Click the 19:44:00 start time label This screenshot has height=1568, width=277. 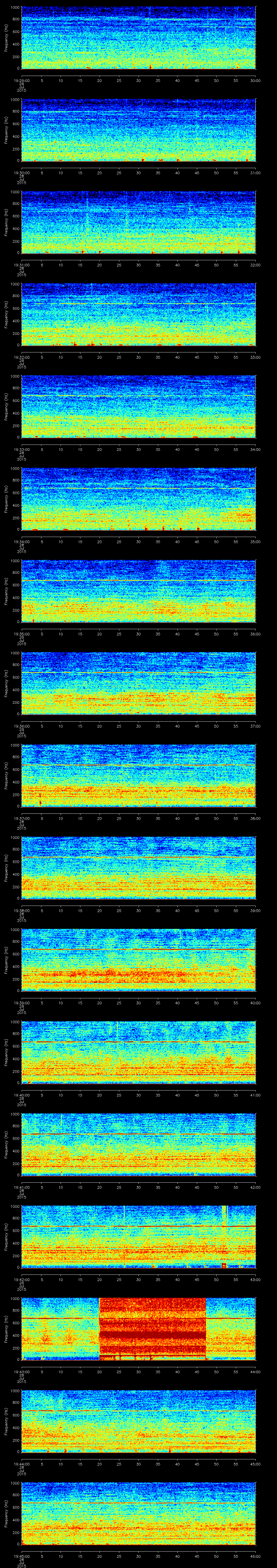pyautogui.click(x=21, y=1464)
